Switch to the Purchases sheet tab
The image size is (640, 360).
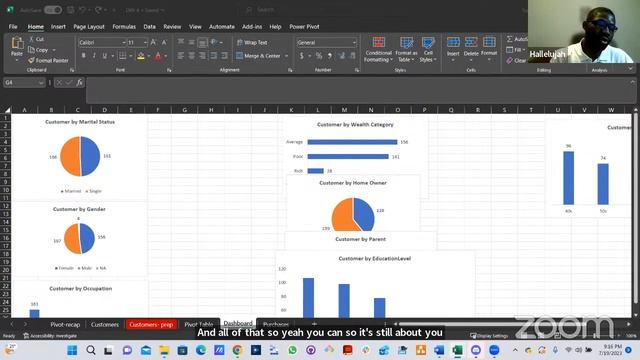[x=276, y=324]
